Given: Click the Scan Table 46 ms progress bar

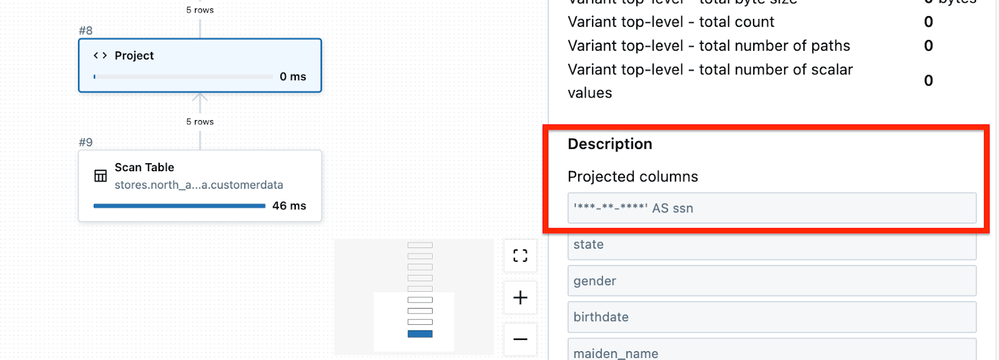Looking at the screenshot, I should pyautogui.click(x=179, y=206).
